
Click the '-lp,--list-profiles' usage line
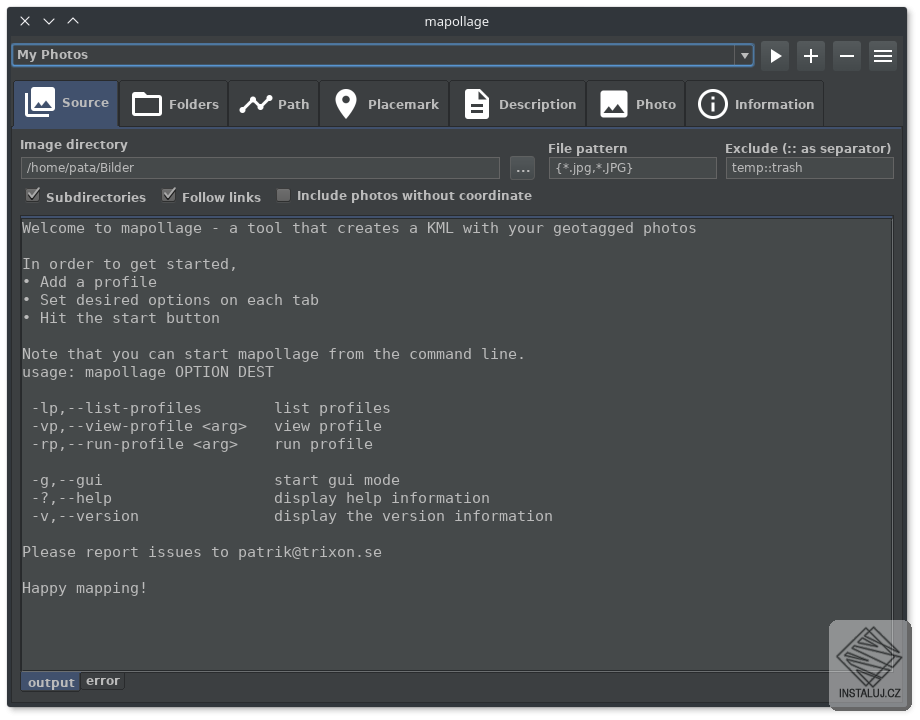coord(211,408)
